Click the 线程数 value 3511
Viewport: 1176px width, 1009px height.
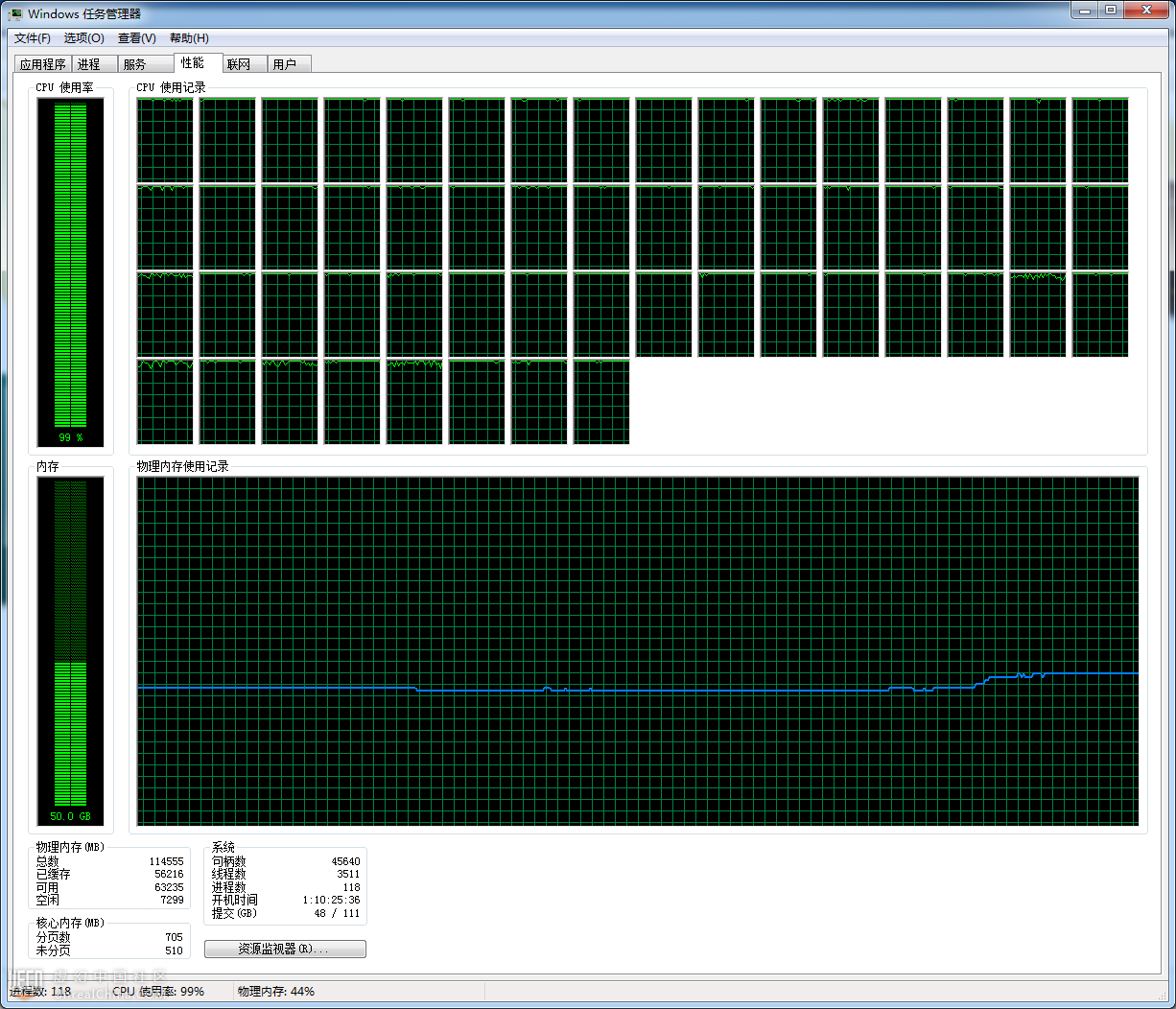coord(348,874)
